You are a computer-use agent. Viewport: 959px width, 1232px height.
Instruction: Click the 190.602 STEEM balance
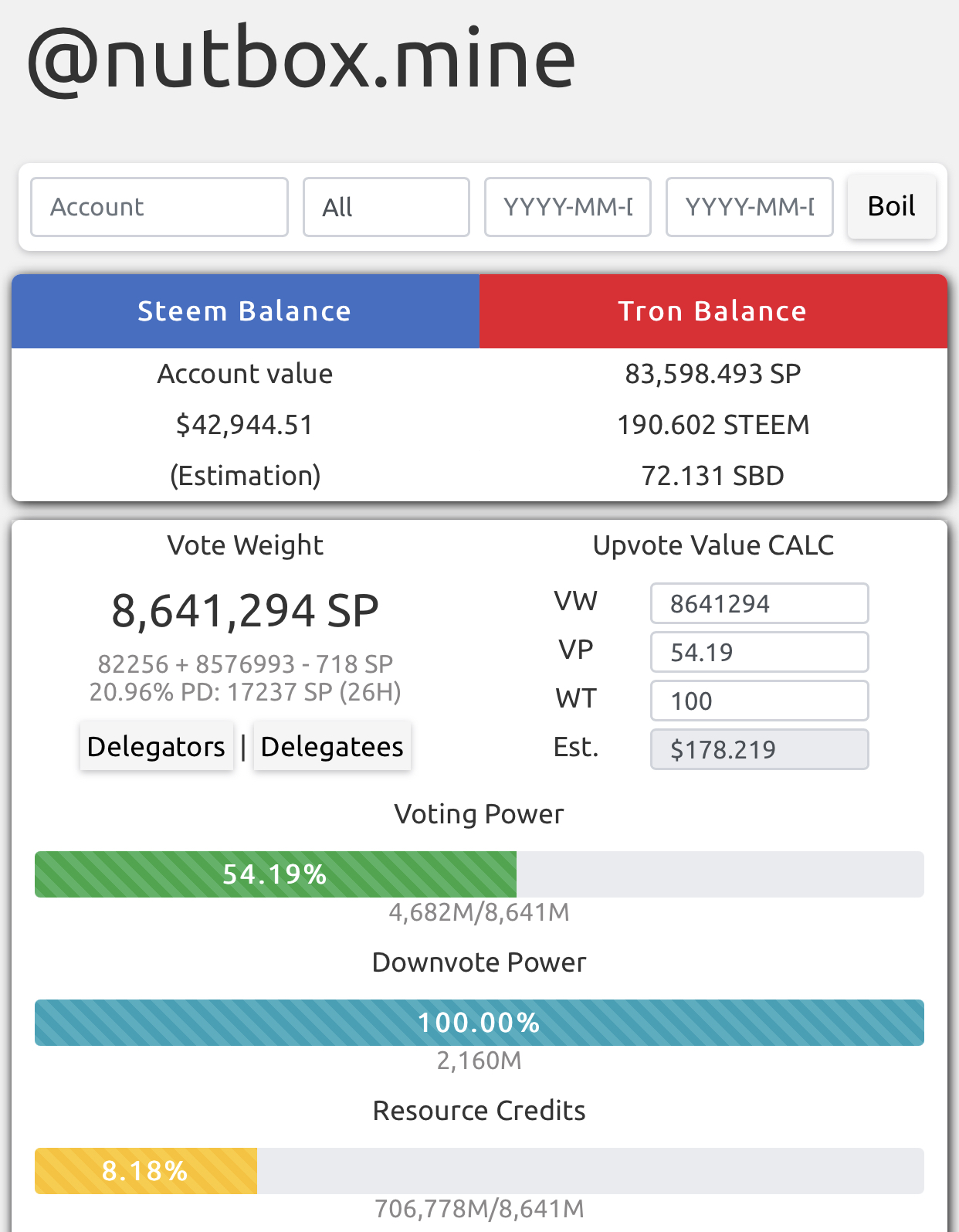tap(713, 425)
